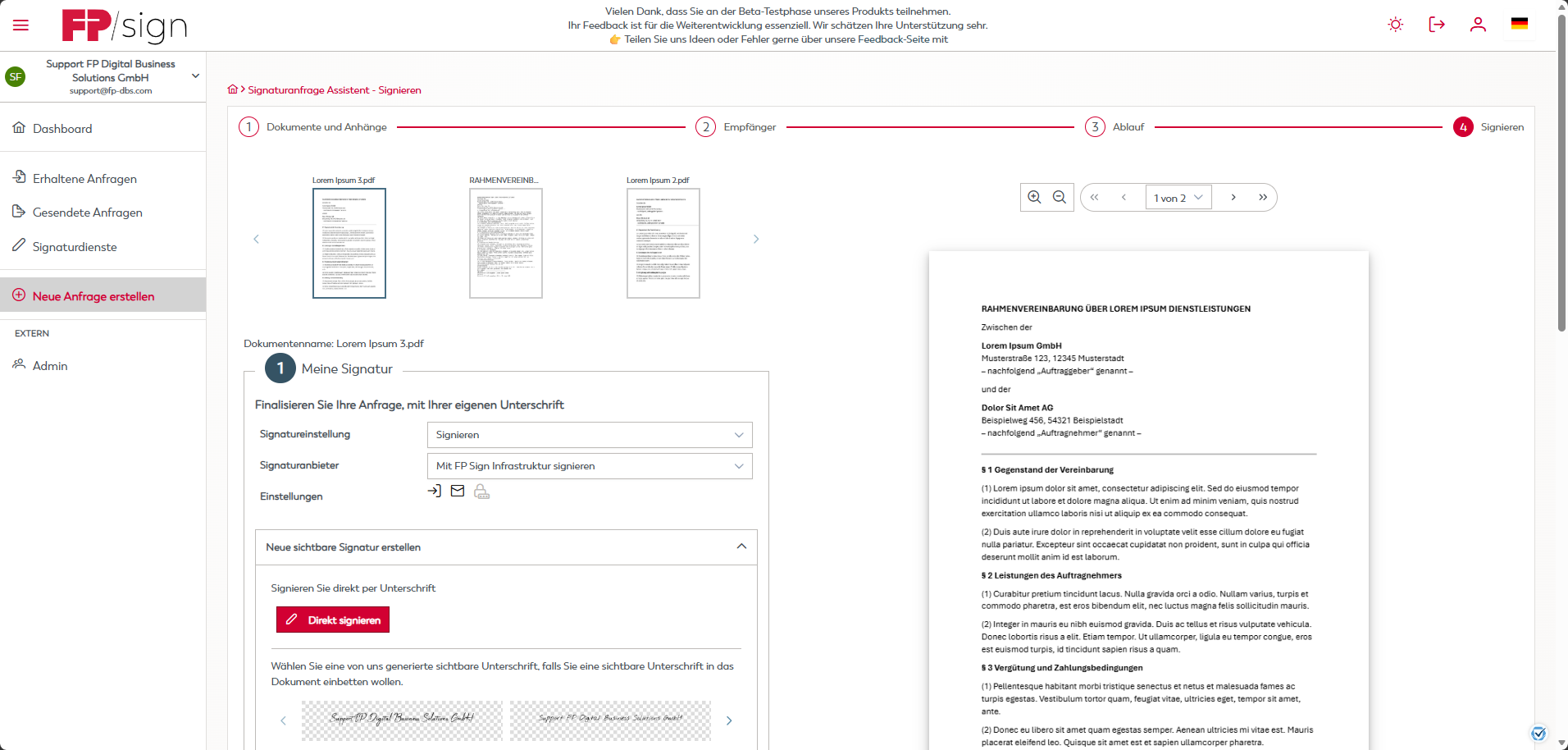Click the logout icon in the header

[1437, 25]
